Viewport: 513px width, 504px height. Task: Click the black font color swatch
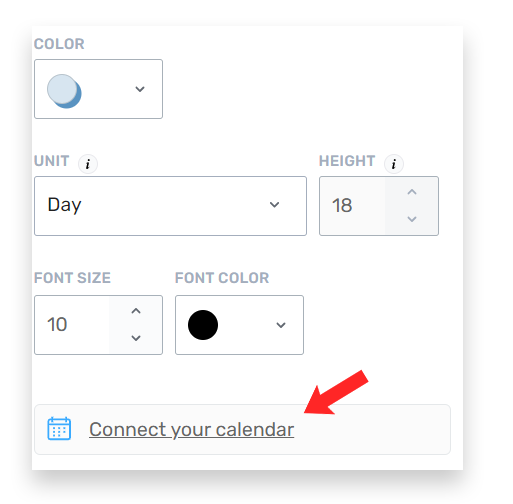coord(203,325)
